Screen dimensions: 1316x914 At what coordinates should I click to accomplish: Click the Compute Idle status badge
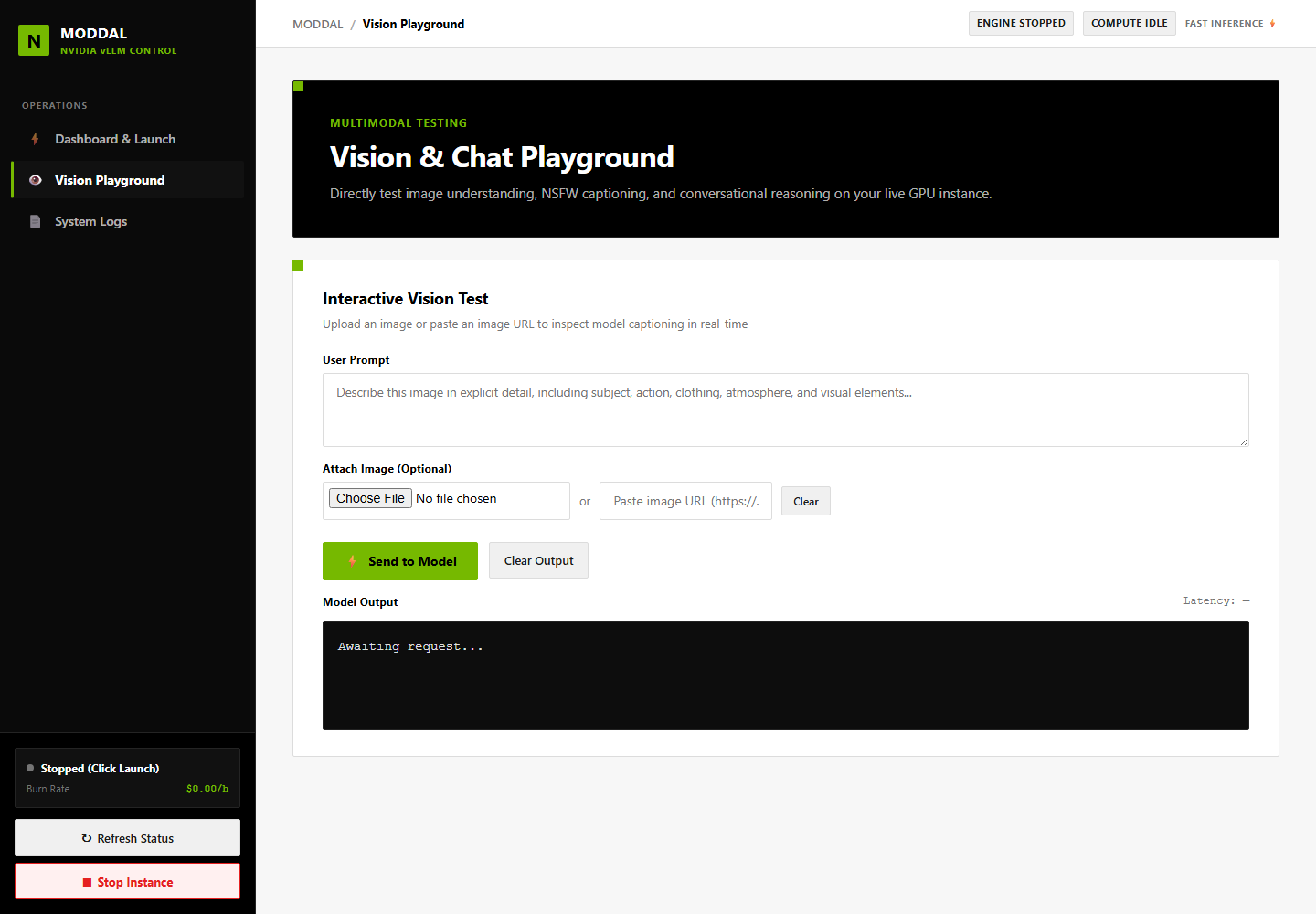[x=1130, y=23]
